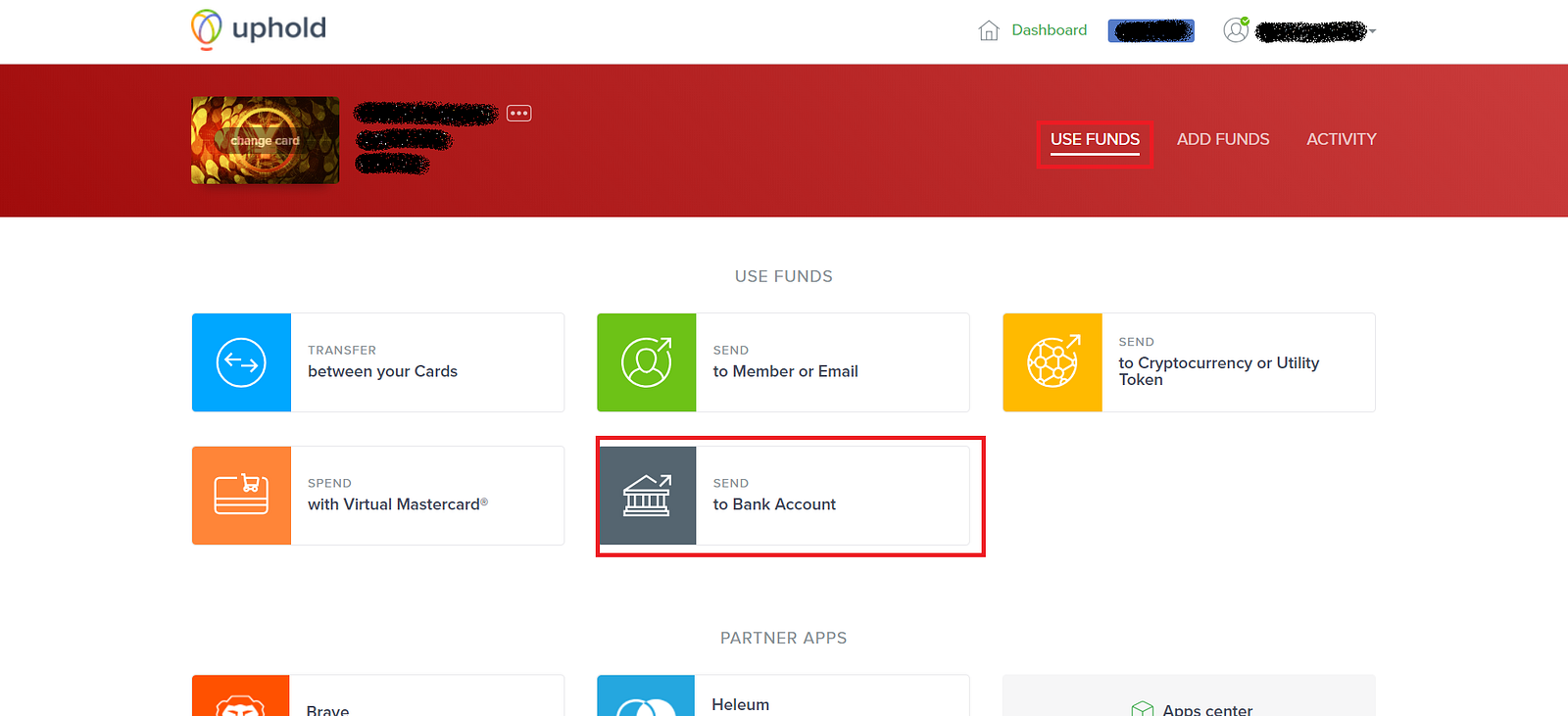The width and height of the screenshot is (1568, 716).
Task: Click the Heleum partner app icon
Action: pos(646,696)
